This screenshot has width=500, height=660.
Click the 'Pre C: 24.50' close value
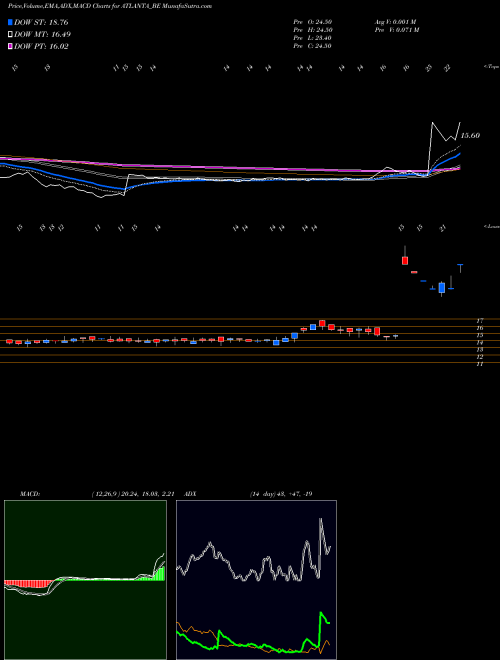tap(312, 46)
